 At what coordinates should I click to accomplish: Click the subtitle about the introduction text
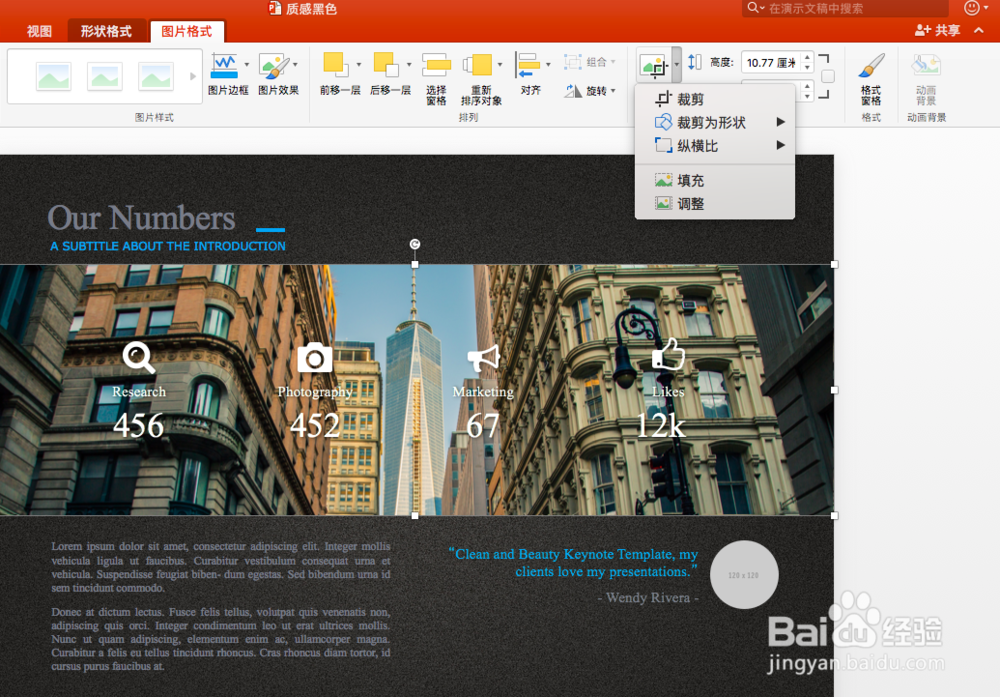(x=168, y=246)
